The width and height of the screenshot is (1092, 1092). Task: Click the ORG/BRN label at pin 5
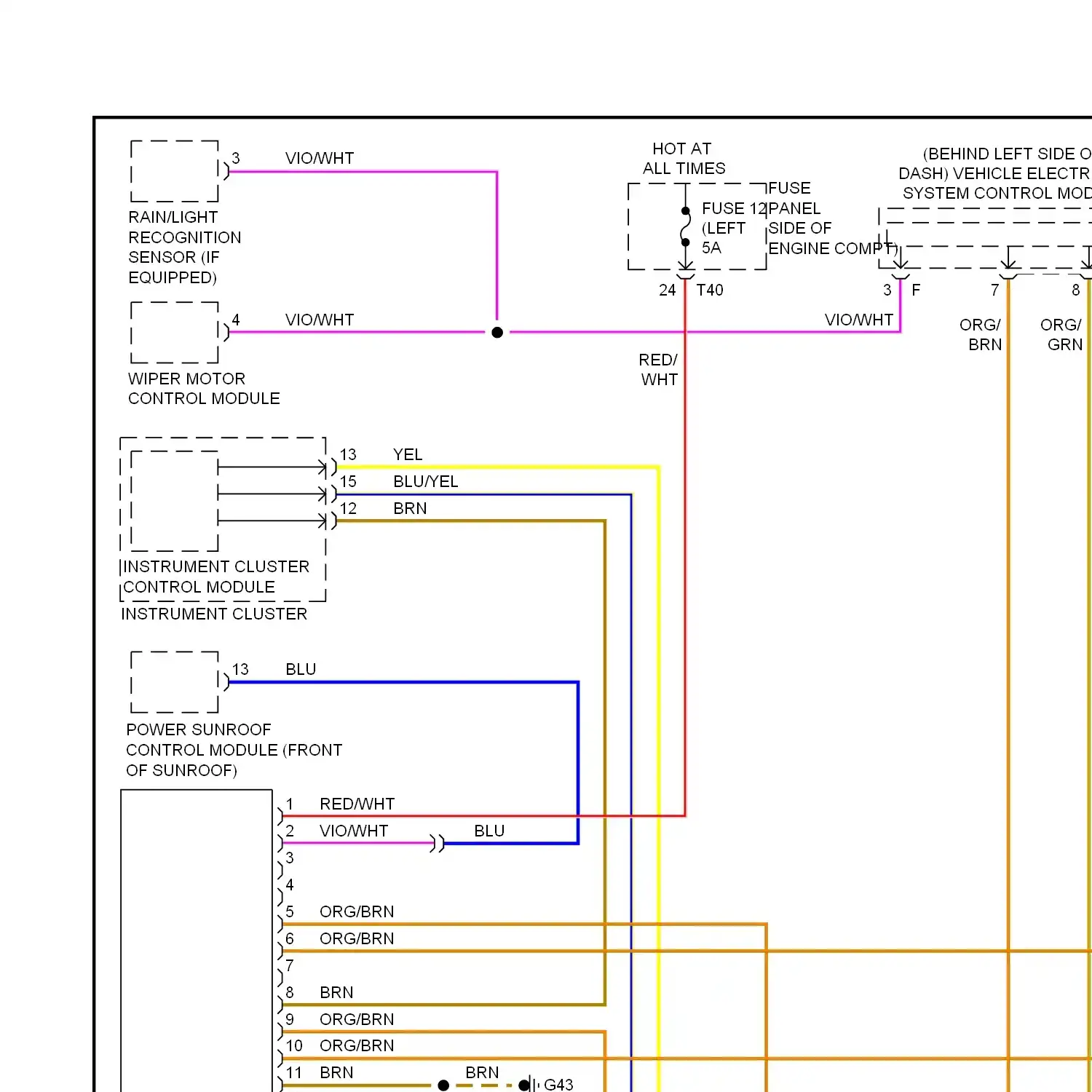click(x=357, y=912)
